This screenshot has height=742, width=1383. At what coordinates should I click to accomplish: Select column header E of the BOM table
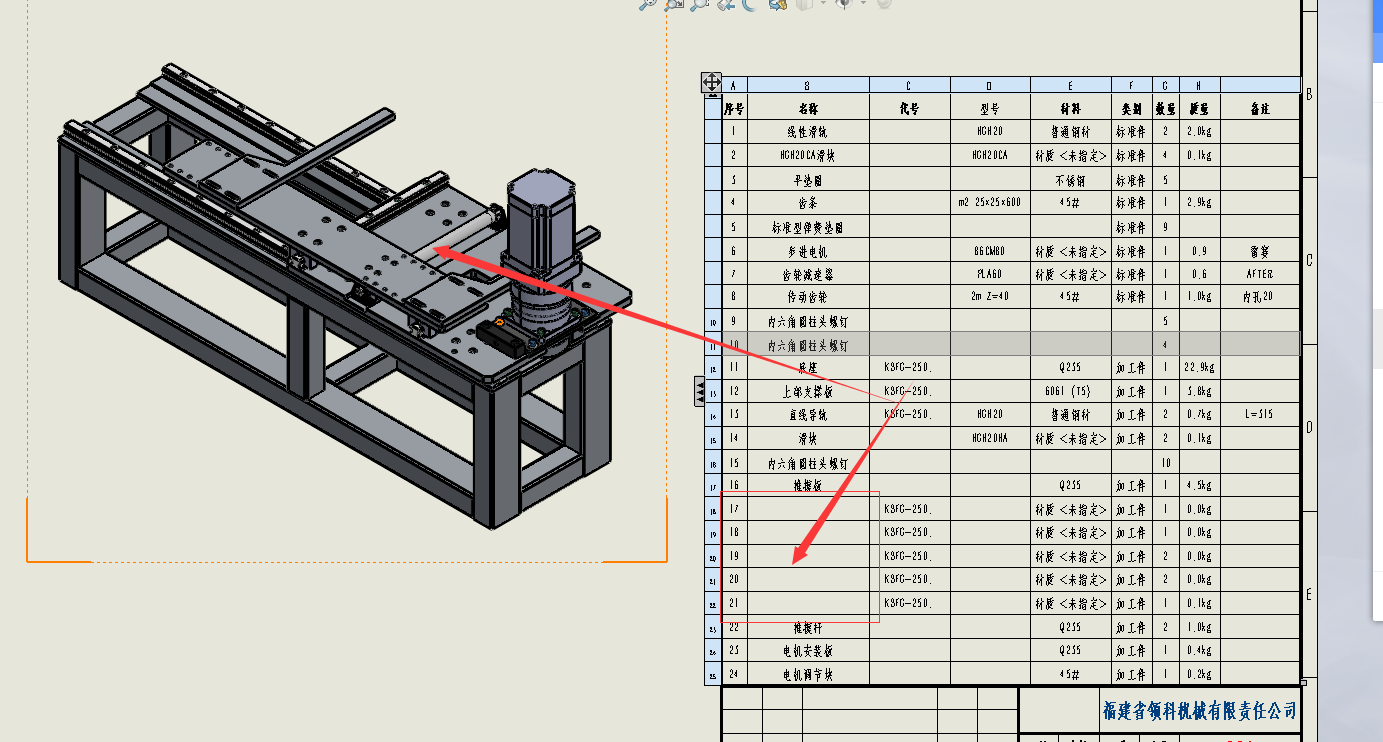point(1071,85)
